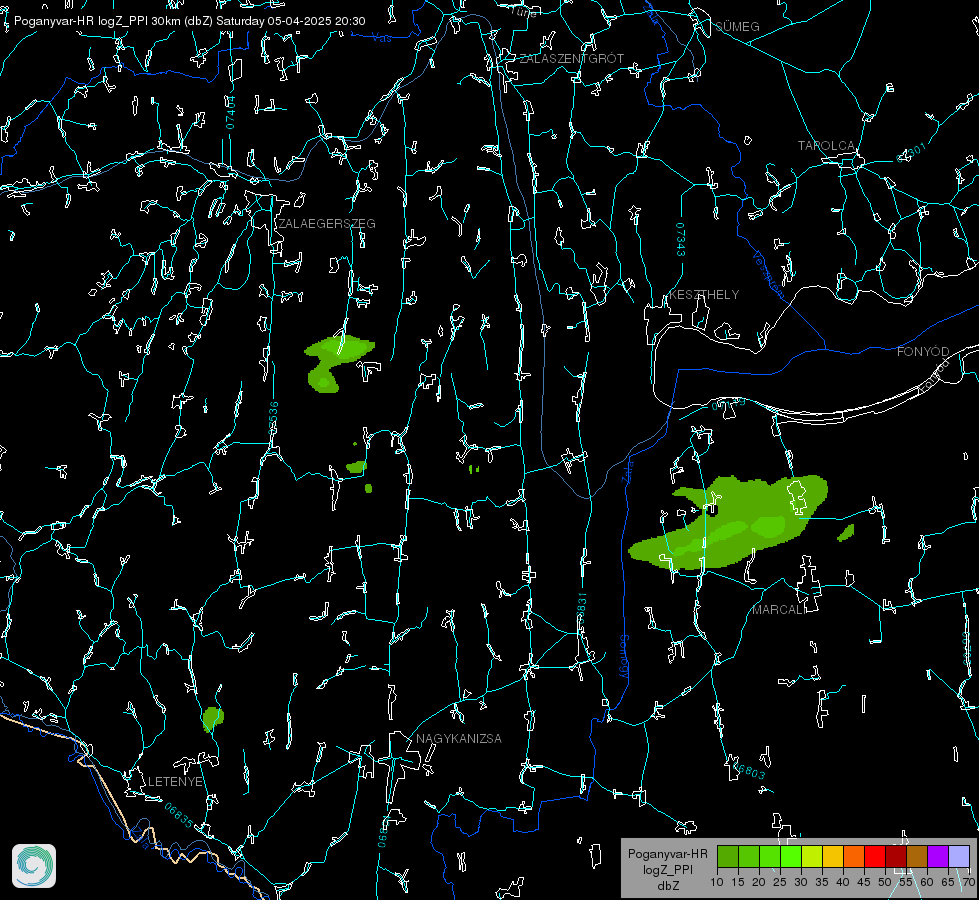Select the dark green 10-15 dBZ legend swatch
The height and width of the screenshot is (900, 979).
coord(728,856)
